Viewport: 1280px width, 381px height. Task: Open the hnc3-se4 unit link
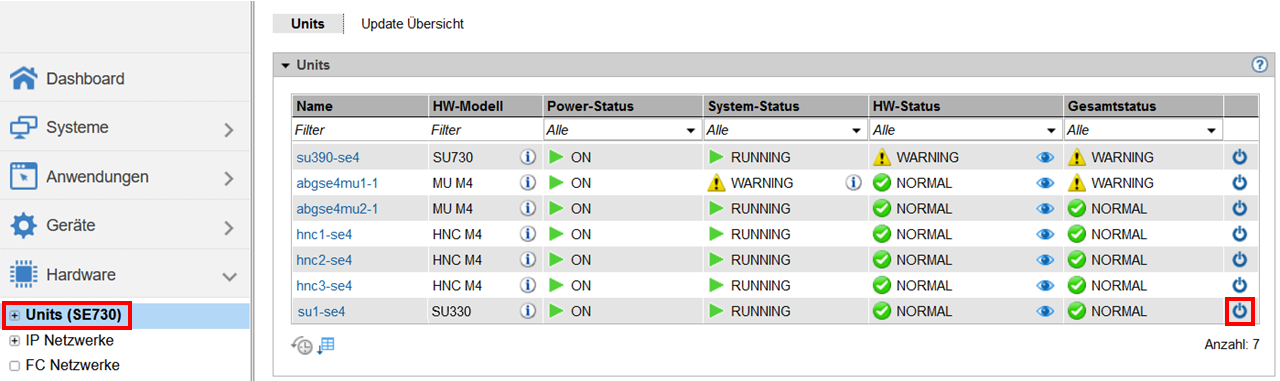[324, 285]
